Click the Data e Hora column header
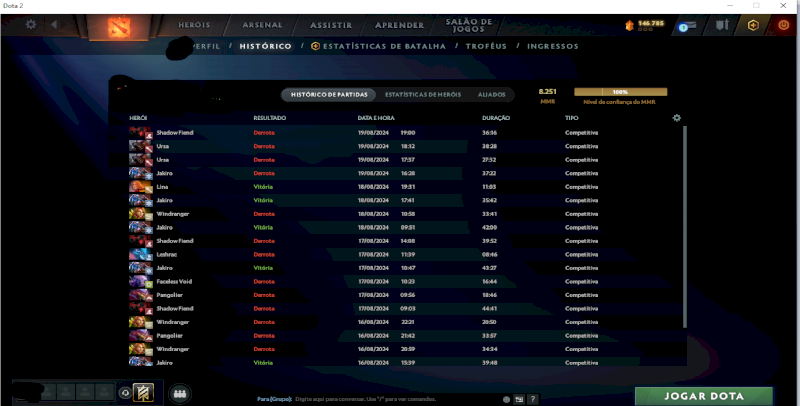Image resolution: width=800 pixels, height=406 pixels. [376, 118]
